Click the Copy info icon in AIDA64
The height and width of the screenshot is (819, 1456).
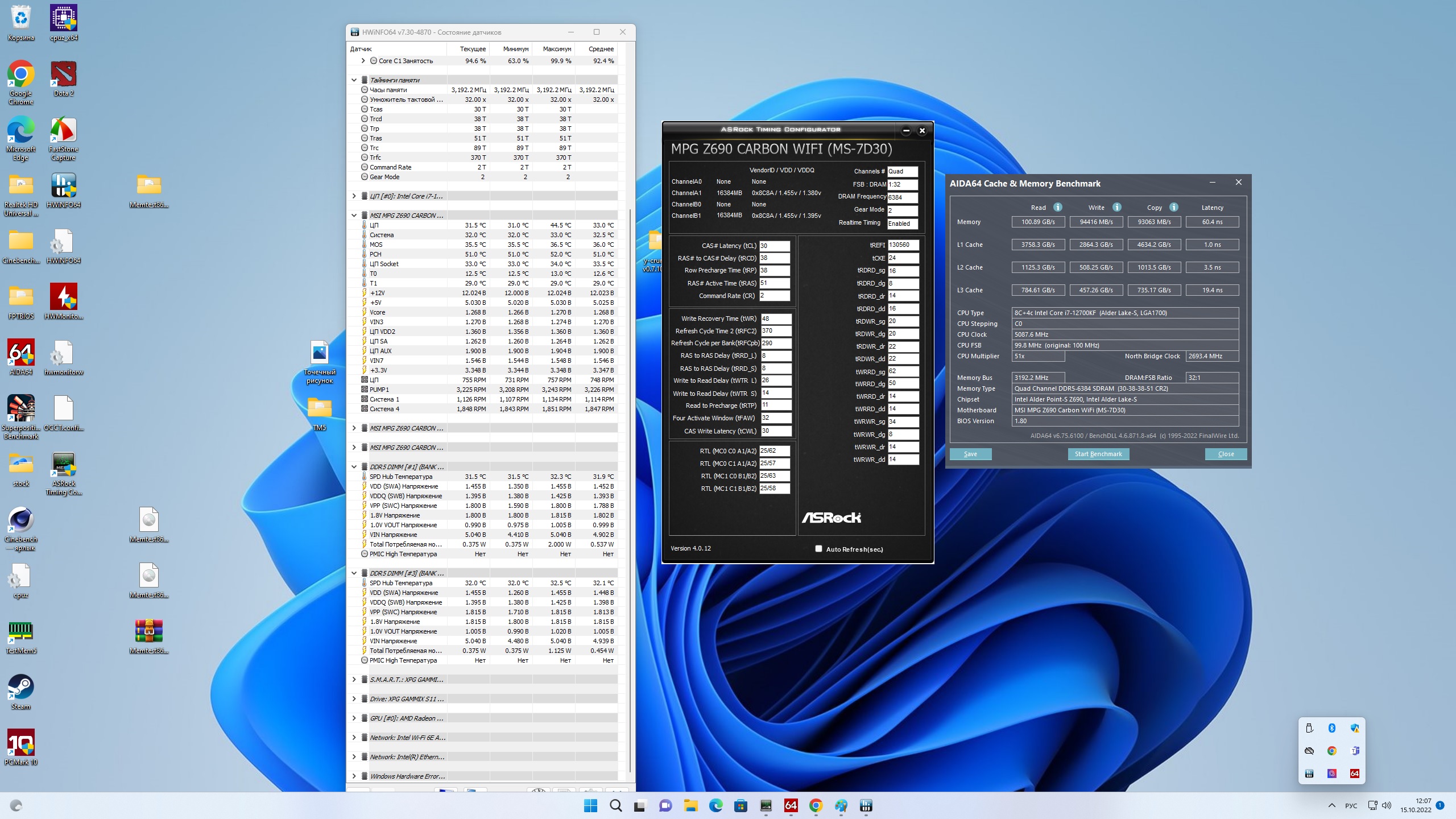1174,208
